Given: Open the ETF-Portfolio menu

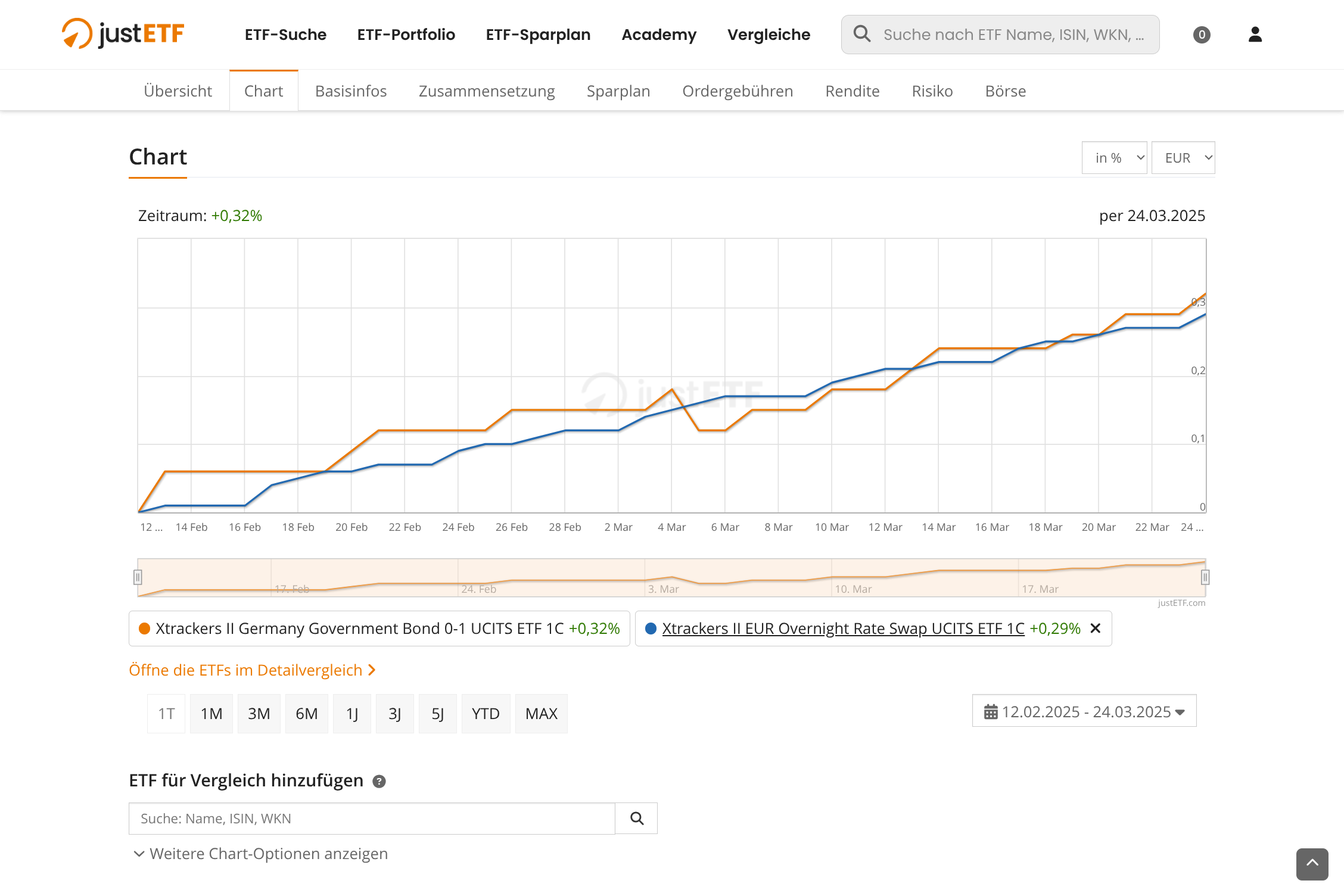Looking at the screenshot, I should 406,35.
